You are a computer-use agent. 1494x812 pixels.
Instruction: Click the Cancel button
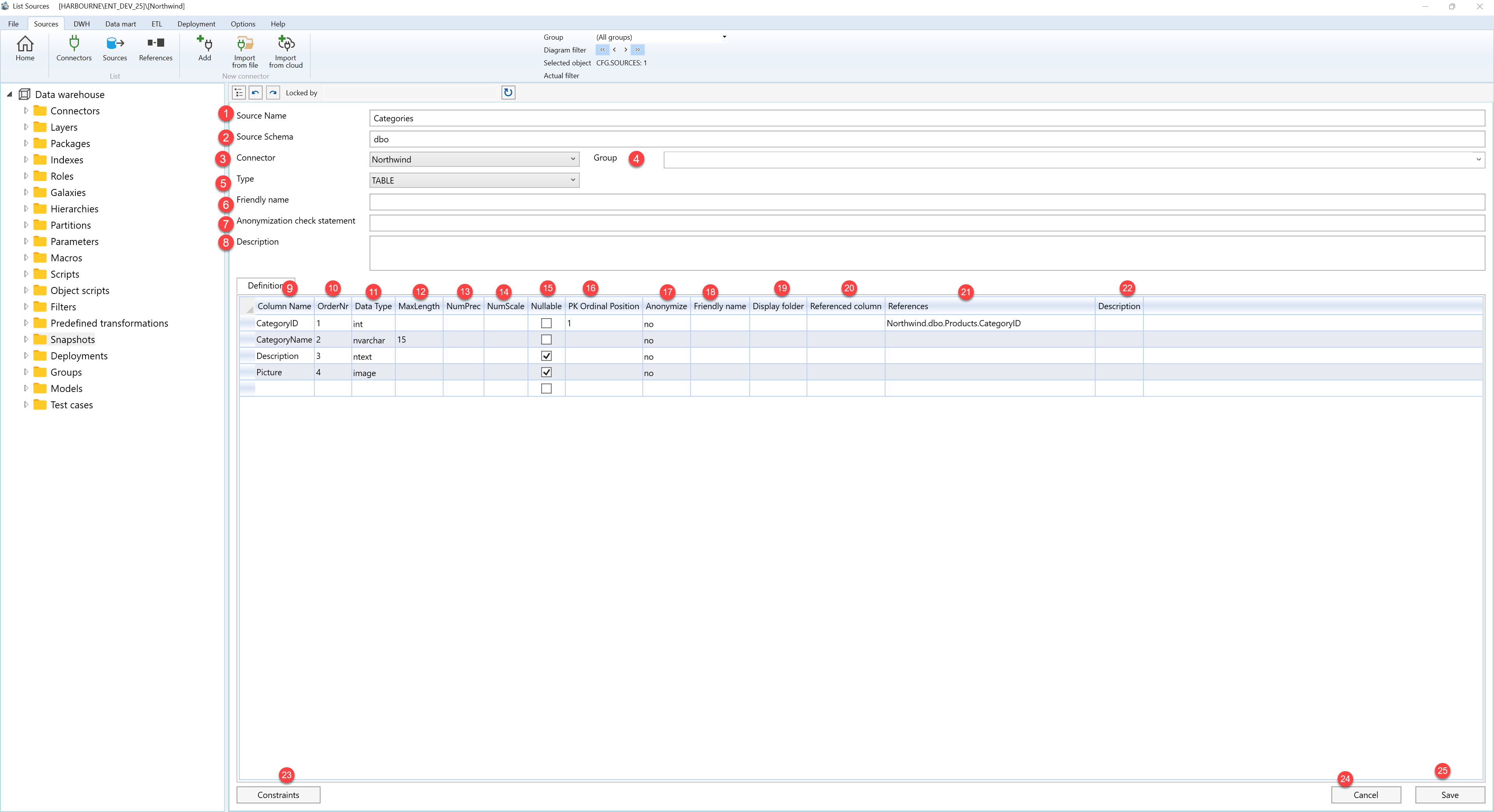[x=1366, y=794]
